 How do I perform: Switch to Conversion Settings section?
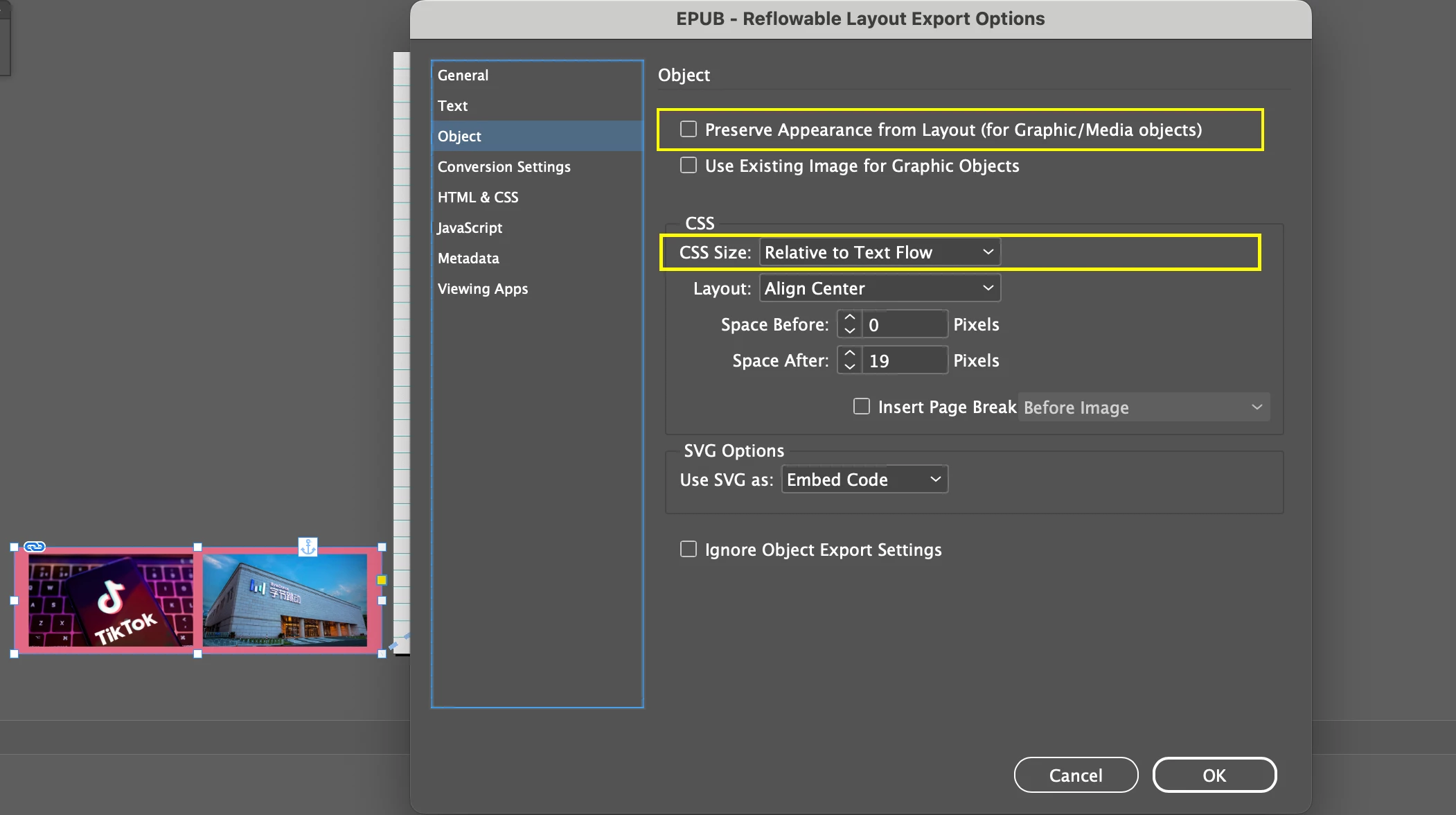[504, 167]
